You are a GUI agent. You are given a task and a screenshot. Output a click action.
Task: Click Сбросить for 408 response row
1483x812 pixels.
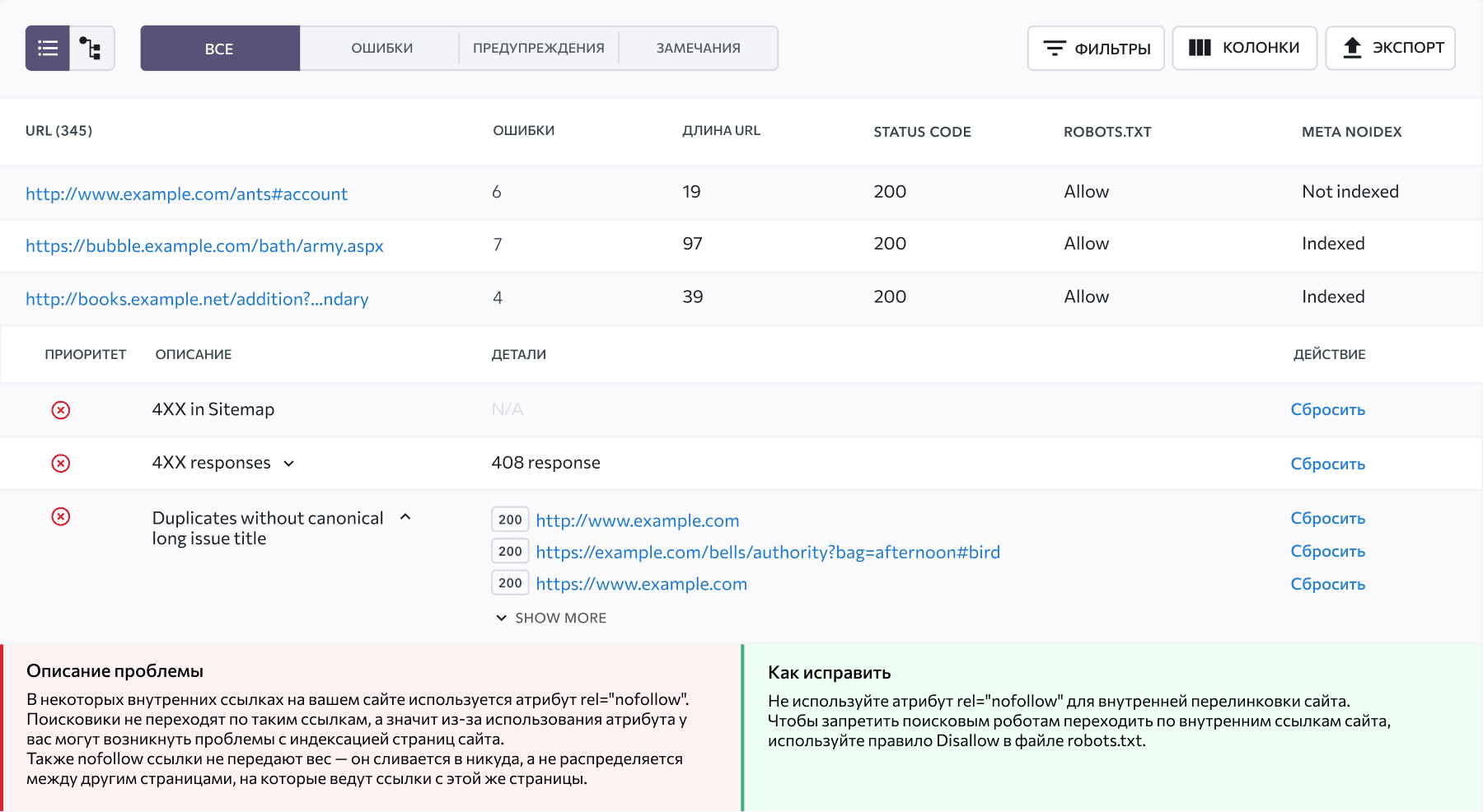pos(1328,464)
